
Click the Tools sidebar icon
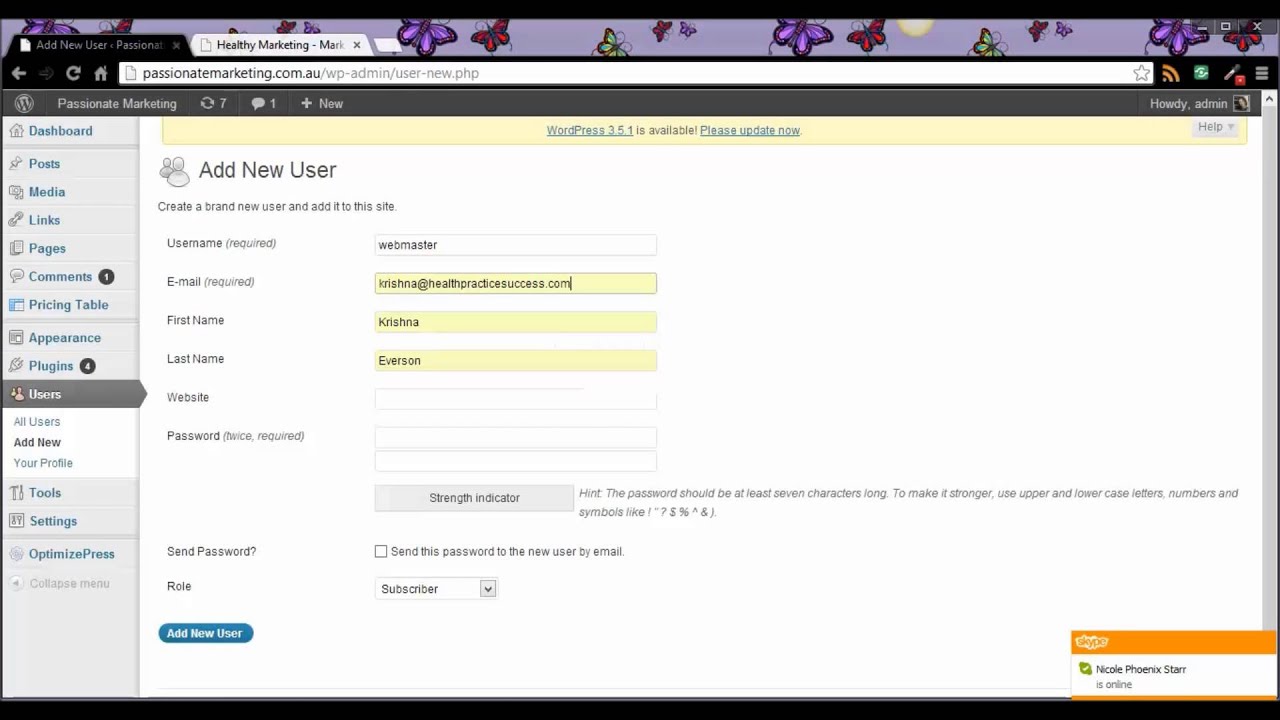click(16, 493)
